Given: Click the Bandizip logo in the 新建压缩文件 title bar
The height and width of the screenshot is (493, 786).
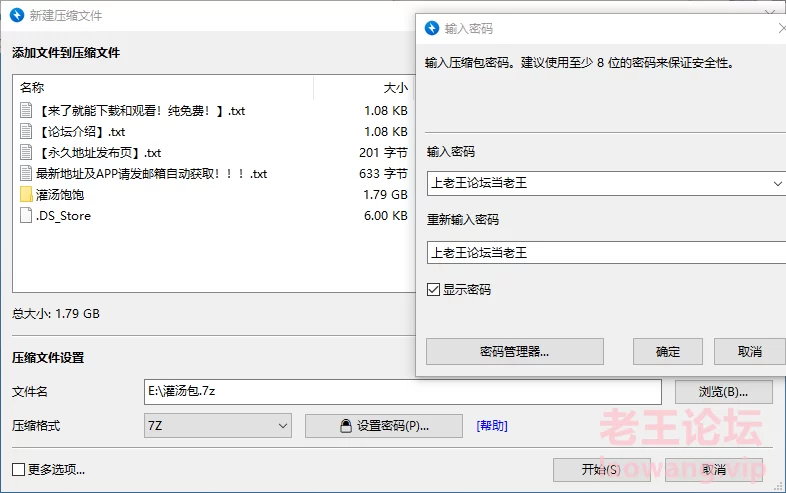Looking at the screenshot, I should point(17,15).
